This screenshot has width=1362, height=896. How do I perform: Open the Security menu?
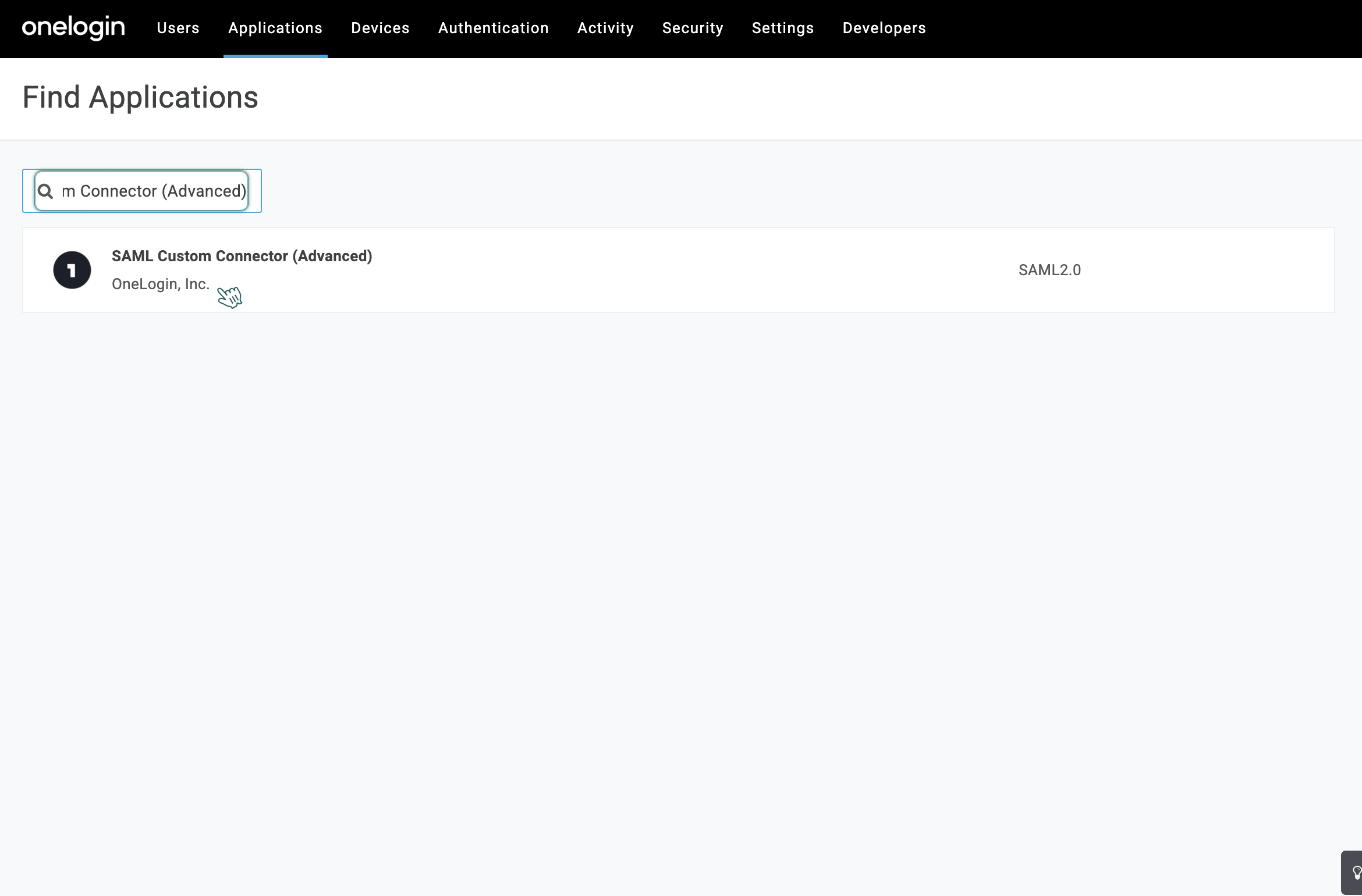coord(693,28)
